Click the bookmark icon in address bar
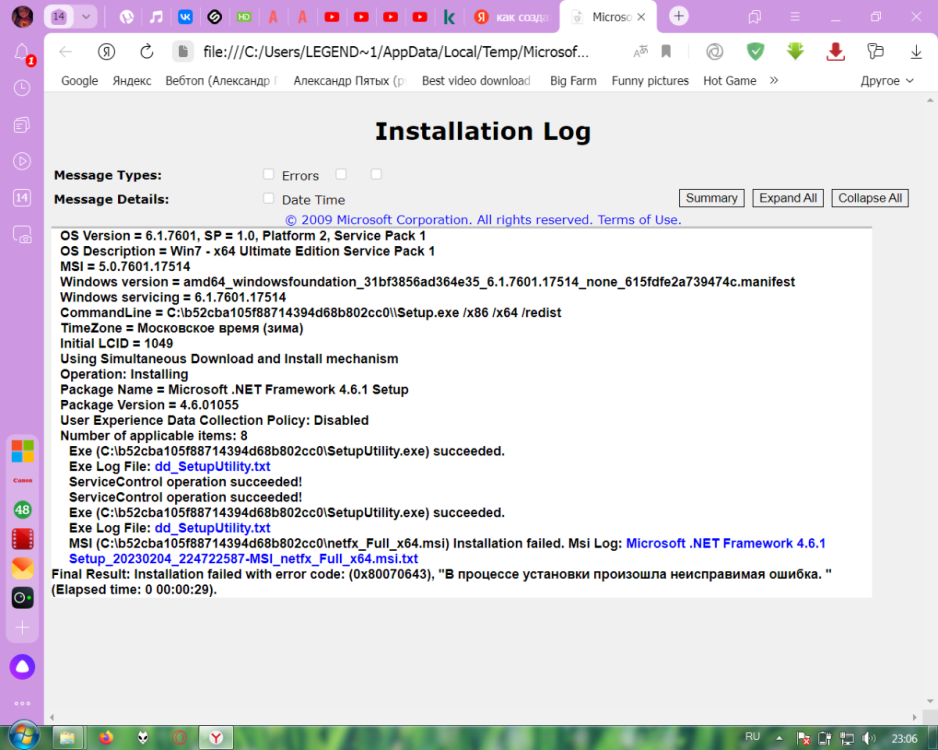 (x=666, y=52)
